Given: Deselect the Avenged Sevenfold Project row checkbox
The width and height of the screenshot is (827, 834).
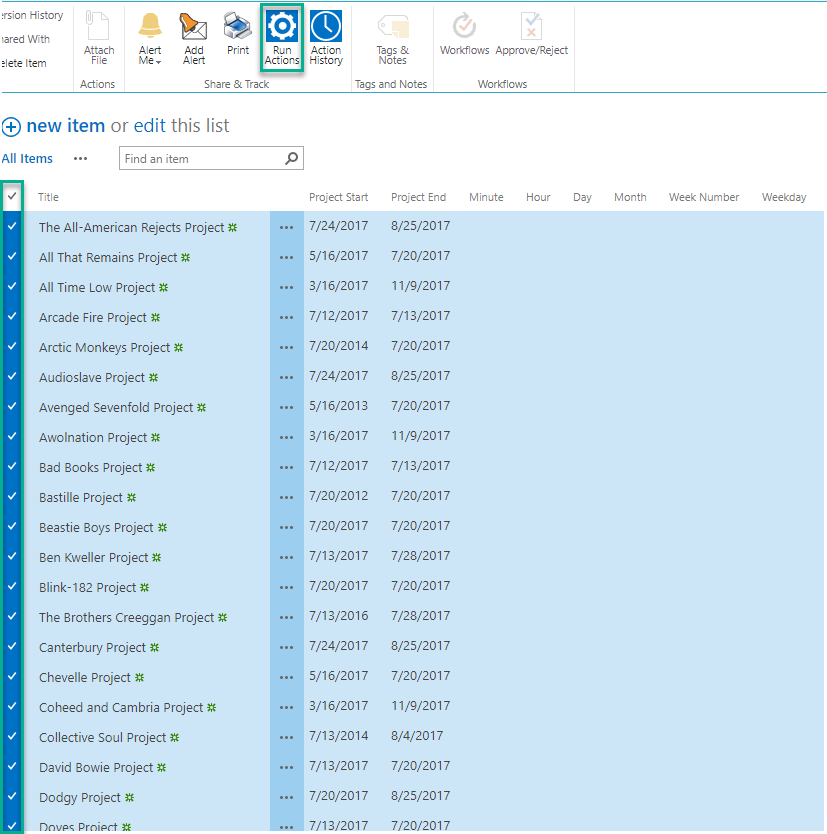Looking at the screenshot, I should tap(12, 406).
